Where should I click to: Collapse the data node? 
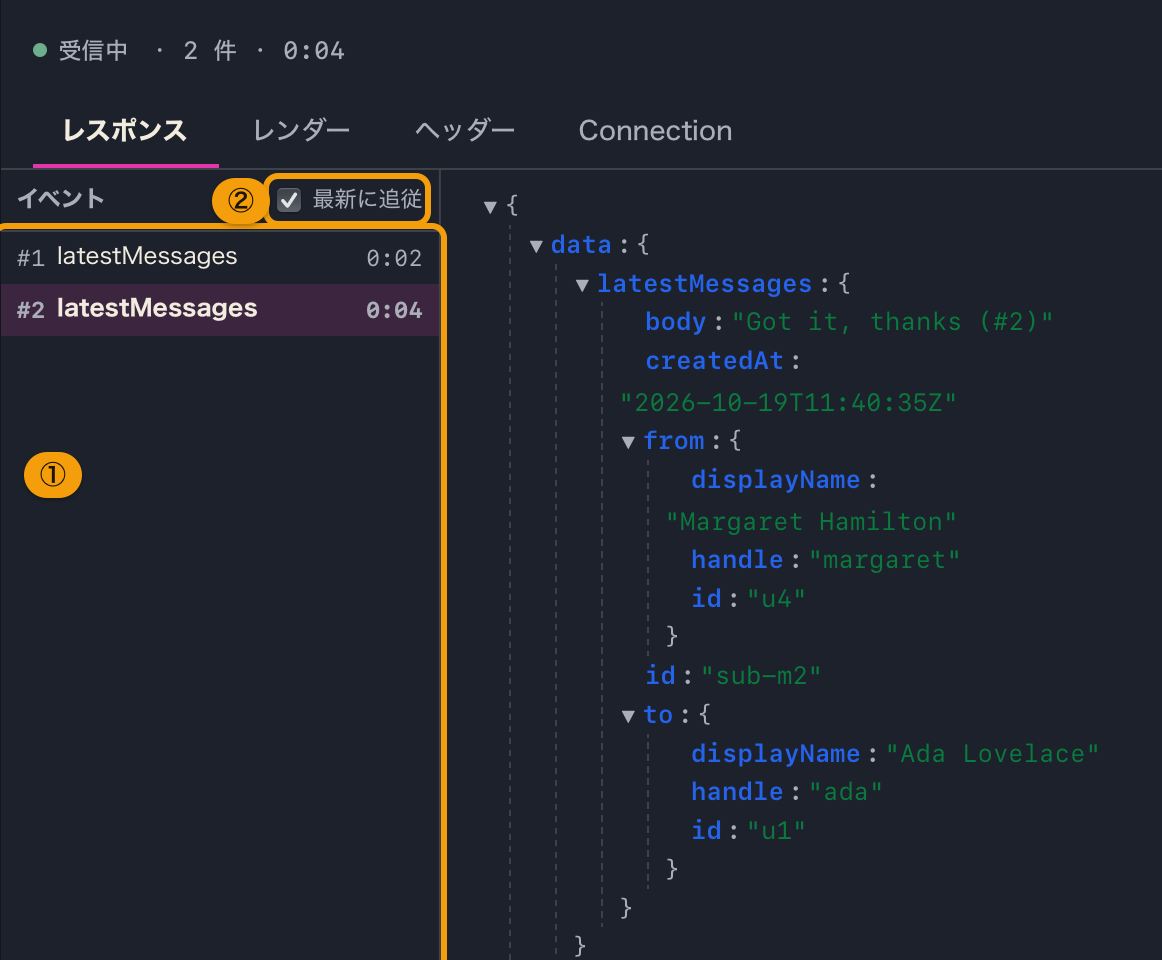tap(537, 246)
